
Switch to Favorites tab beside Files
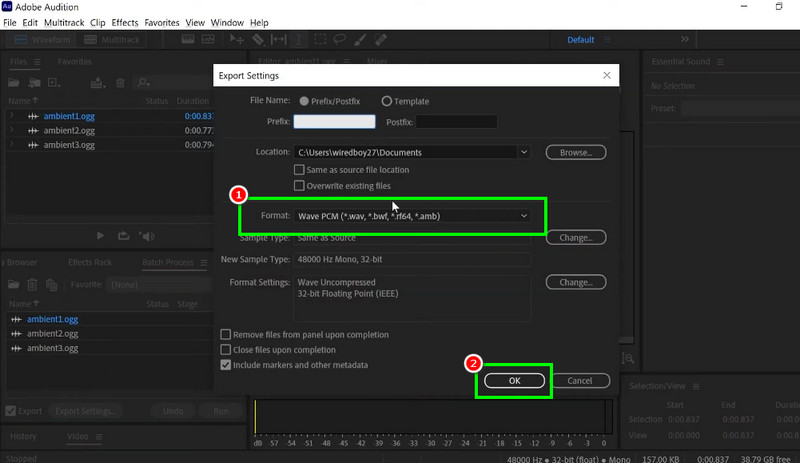(74, 62)
